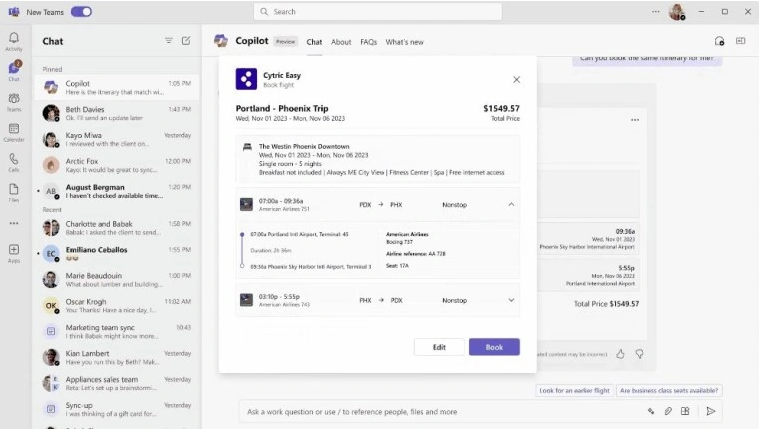The width and height of the screenshot is (759, 432).
Task: Open the Charlotte and Babak chat
Action: pos(117,228)
